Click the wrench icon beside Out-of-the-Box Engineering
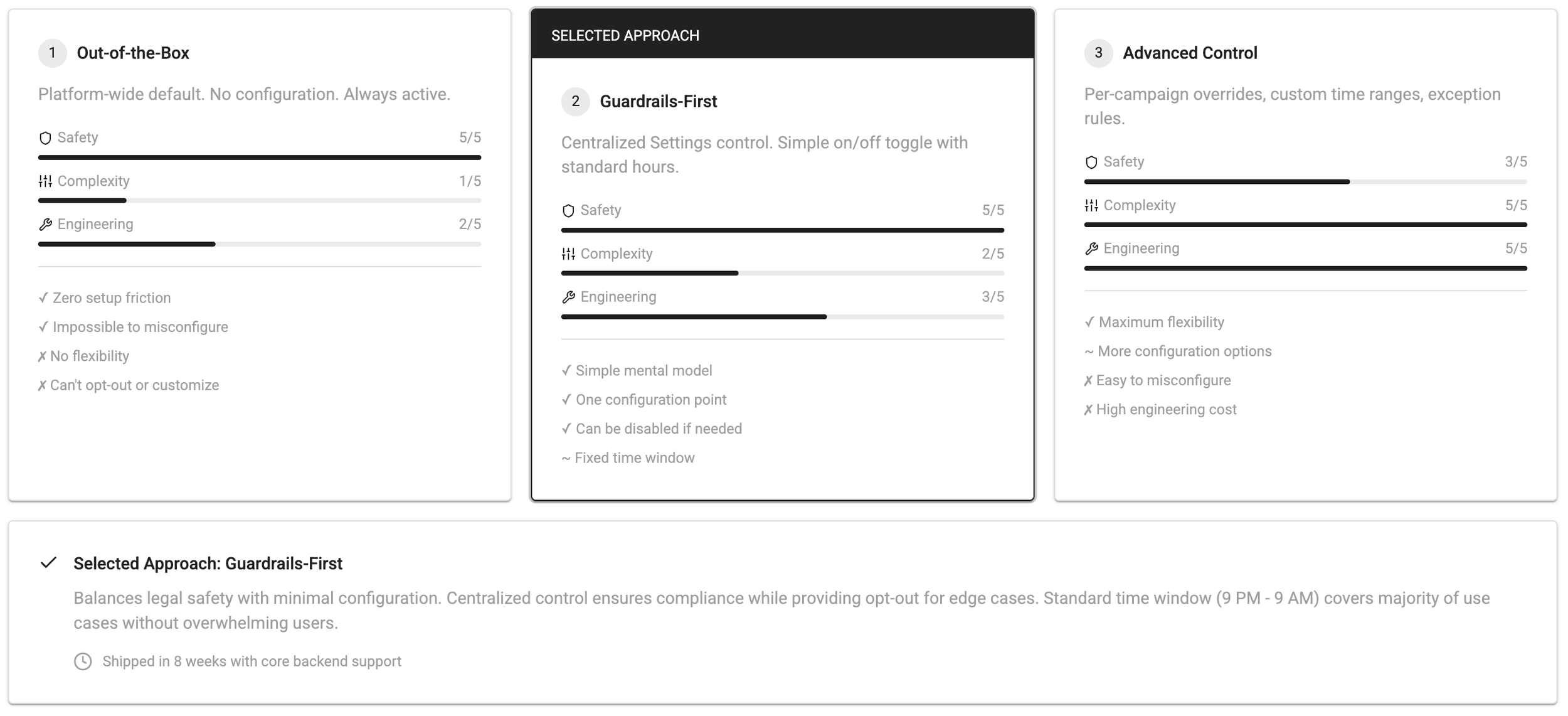 (x=45, y=225)
